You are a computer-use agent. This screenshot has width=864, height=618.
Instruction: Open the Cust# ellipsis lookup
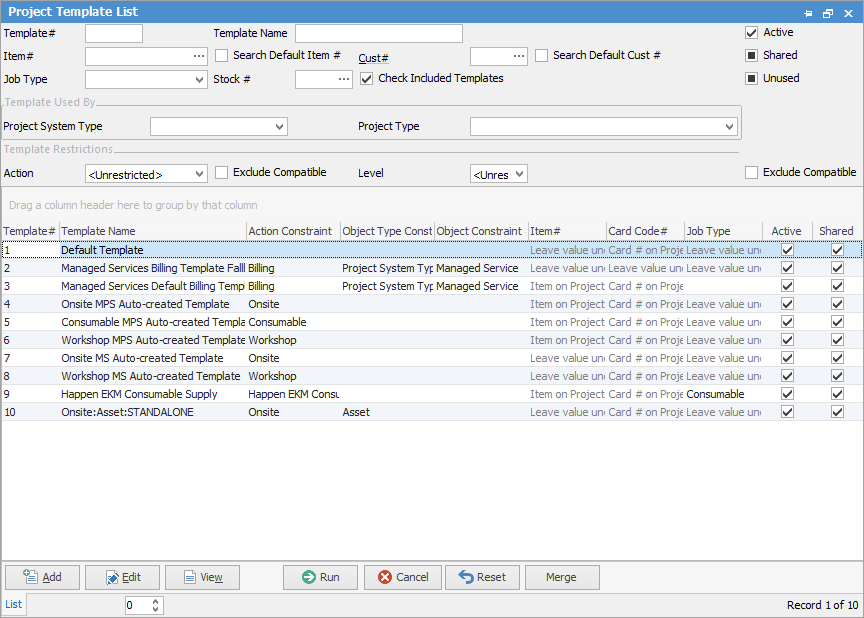click(x=519, y=56)
